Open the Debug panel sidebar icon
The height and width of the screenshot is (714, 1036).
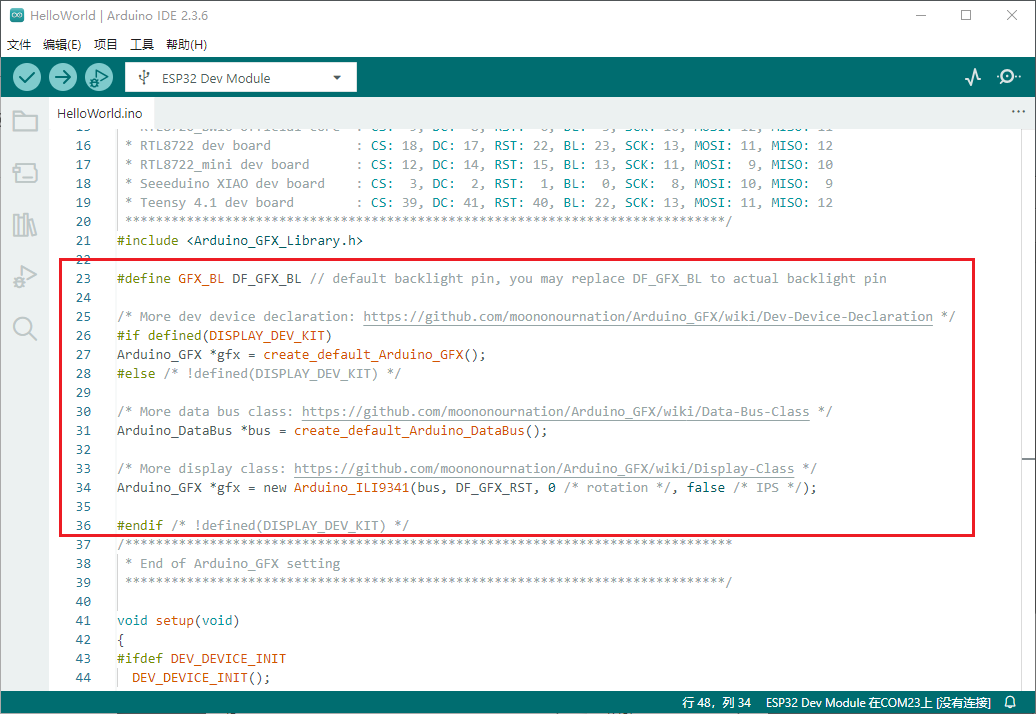[25, 277]
